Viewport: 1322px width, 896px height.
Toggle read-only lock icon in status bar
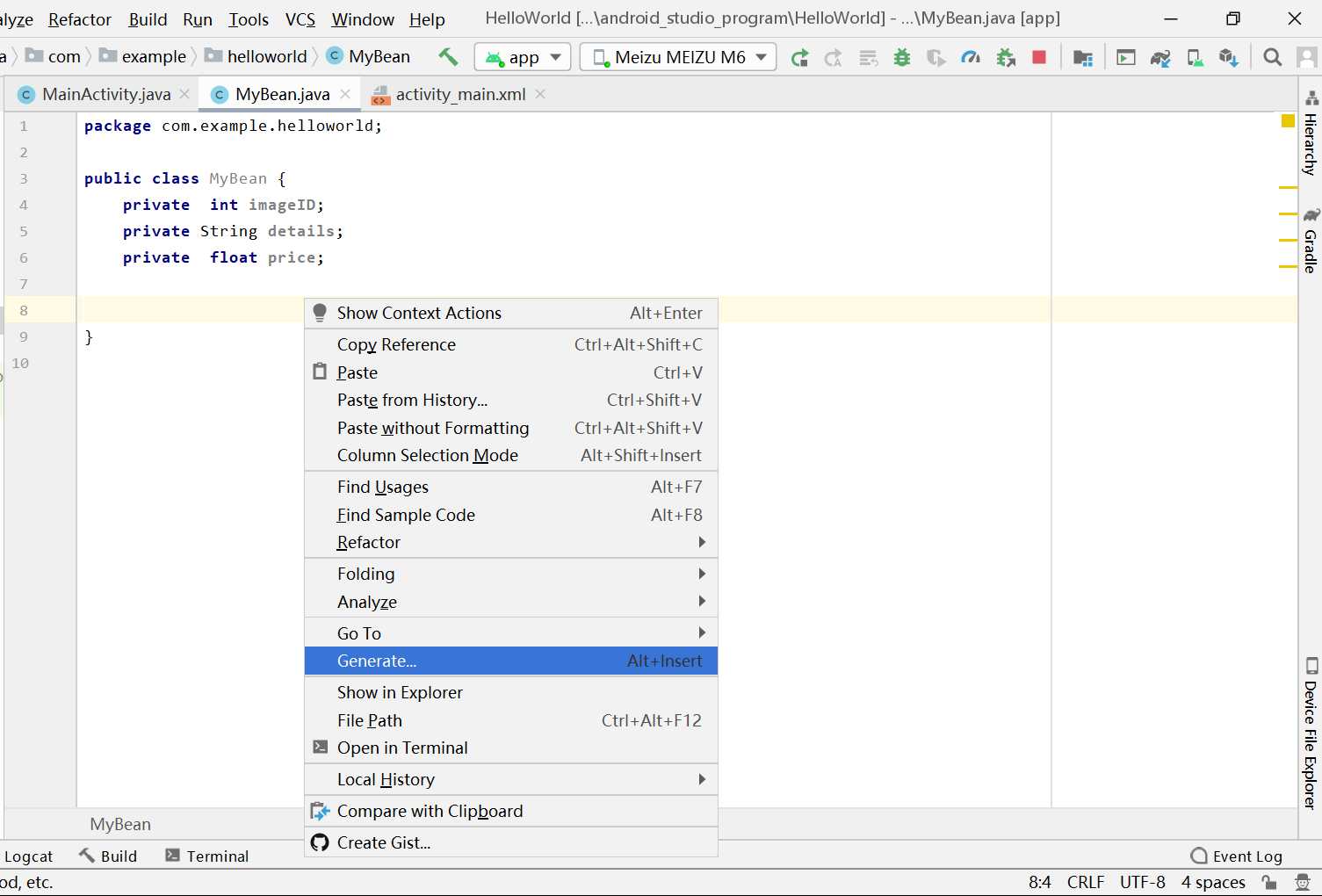1269,882
